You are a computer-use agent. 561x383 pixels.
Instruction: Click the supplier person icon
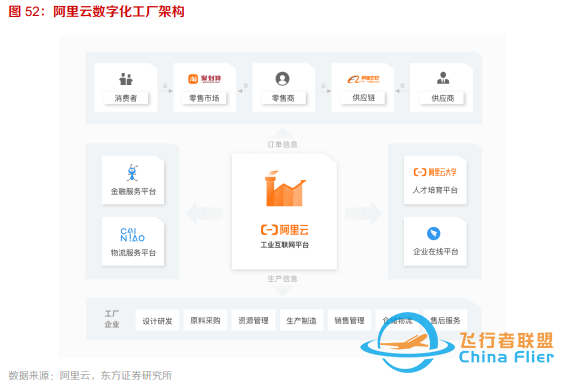click(443, 78)
